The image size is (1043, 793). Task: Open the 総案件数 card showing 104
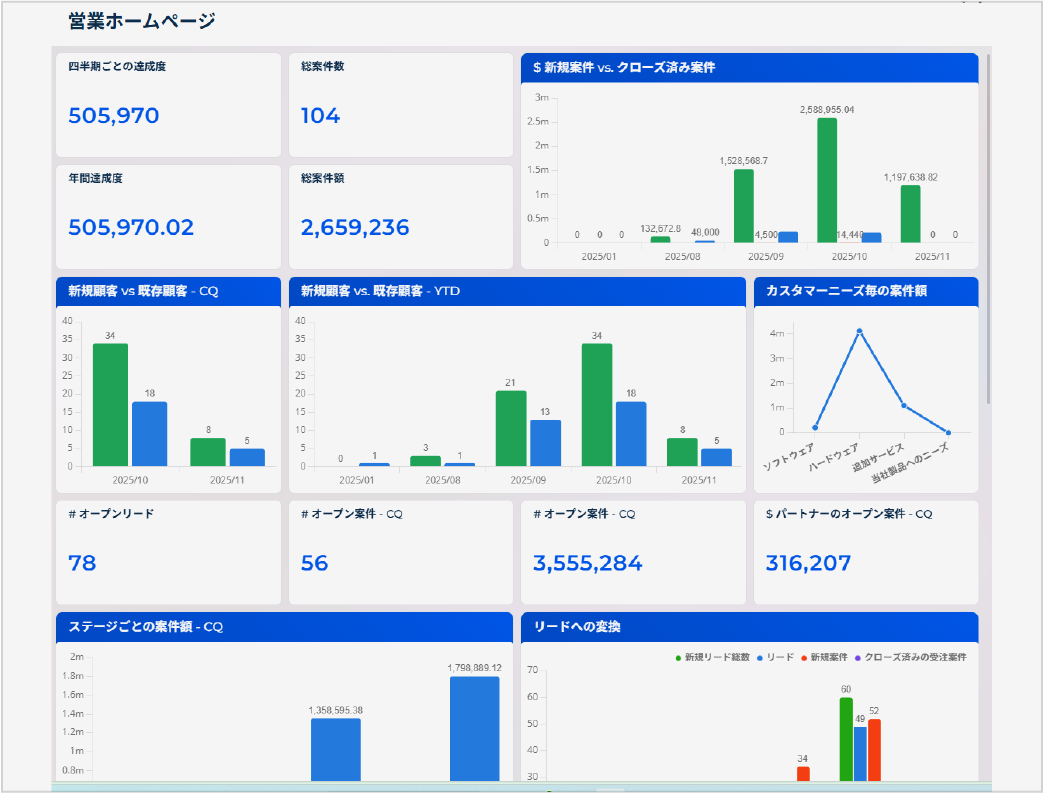(x=400, y=105)
